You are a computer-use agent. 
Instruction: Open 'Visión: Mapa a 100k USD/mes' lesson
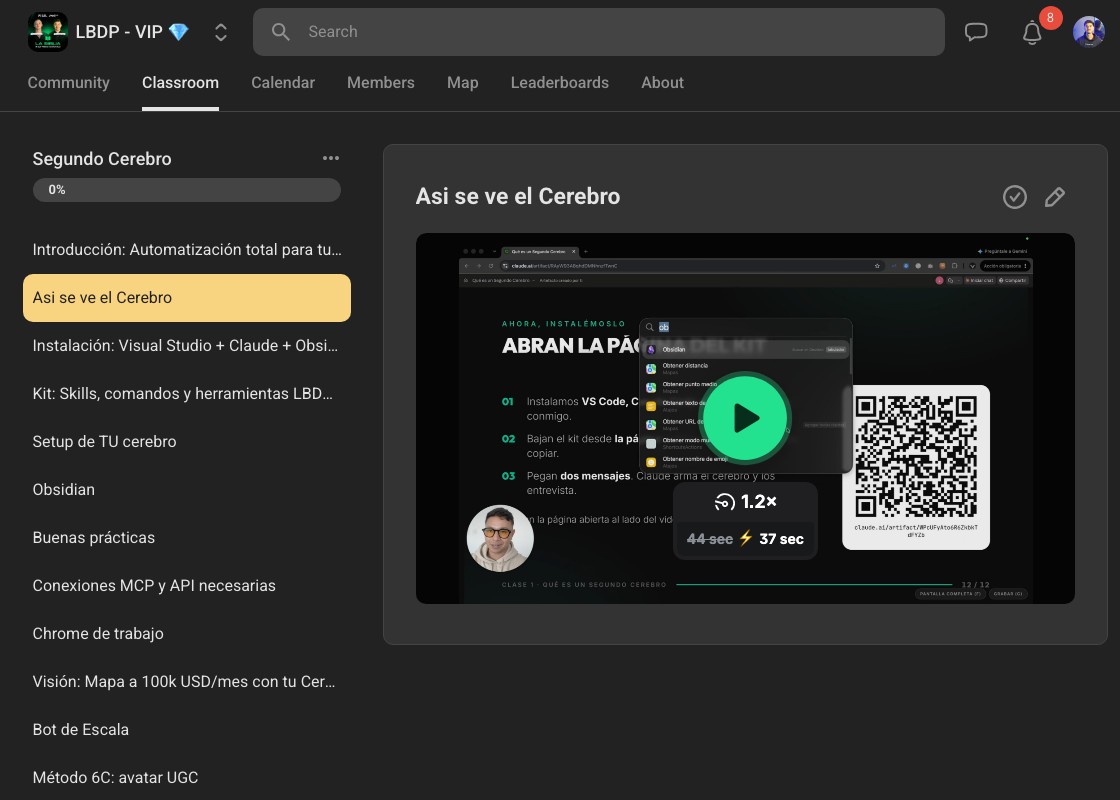pos(187,681)
